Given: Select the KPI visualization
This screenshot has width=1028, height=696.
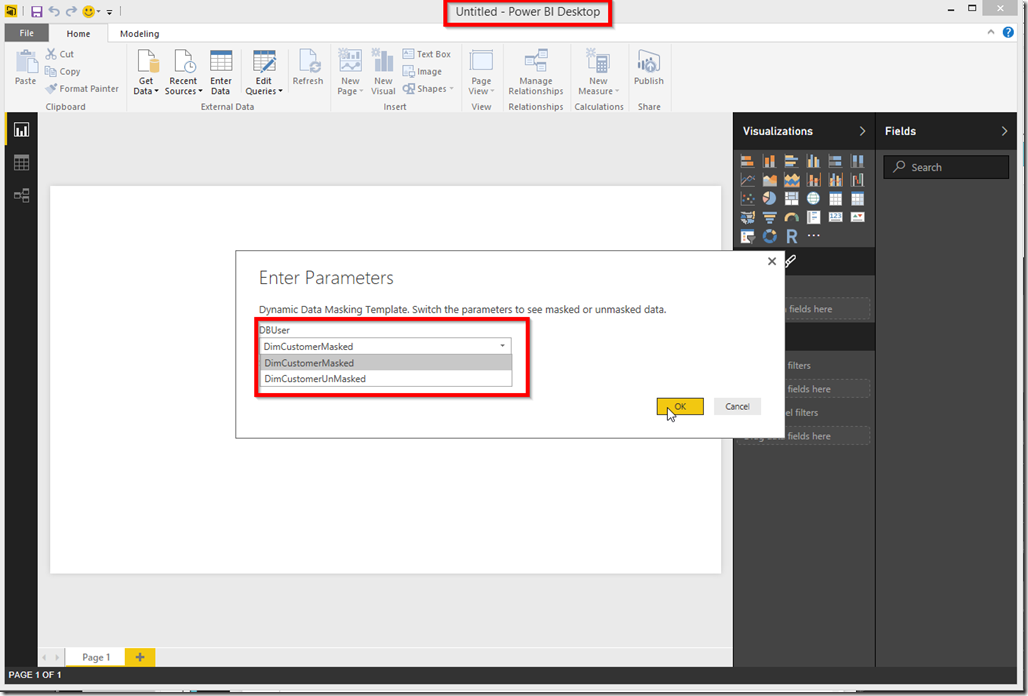Looking at the screenshot, I should pyautogui.click(x=858, y=217).
